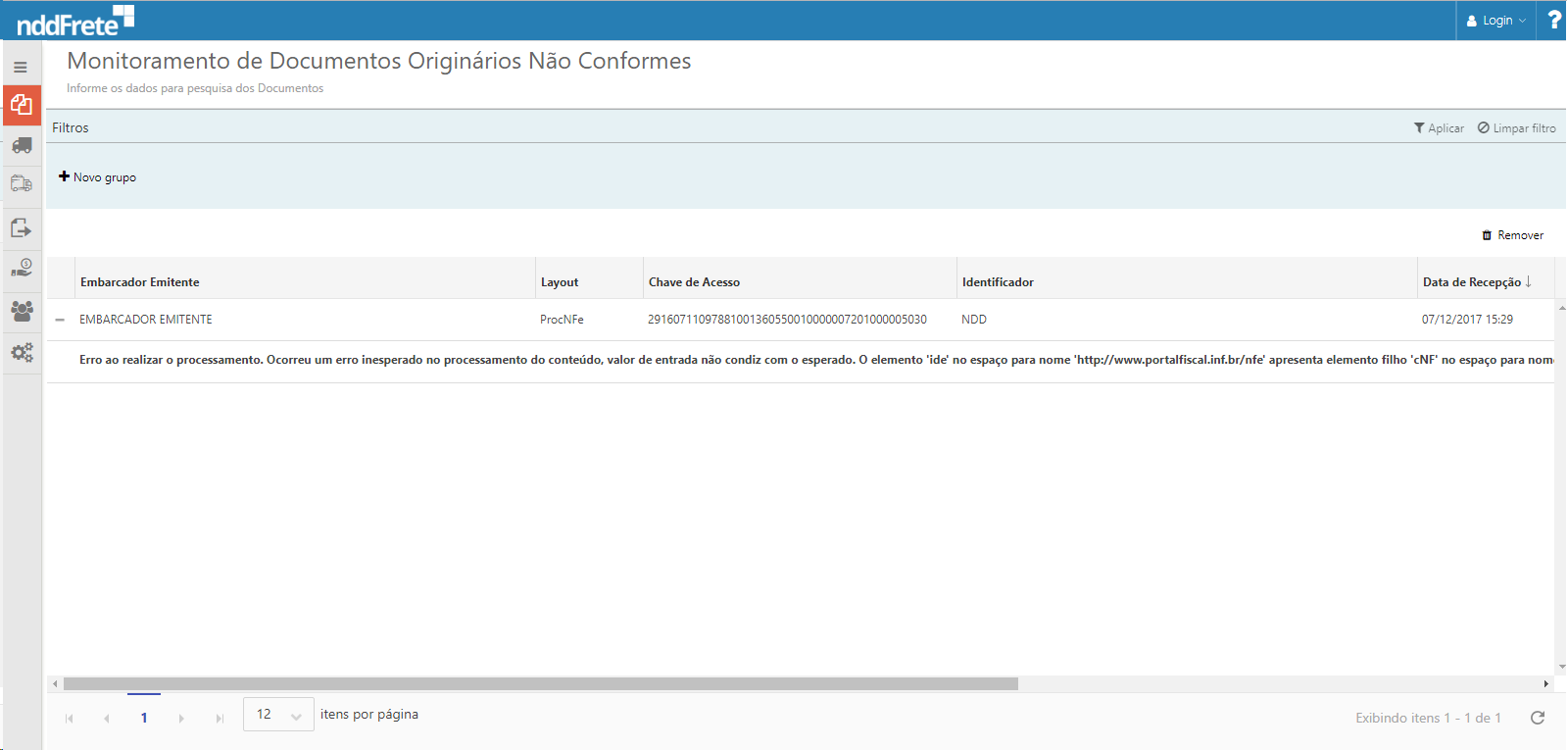The height and width of the screenshot is (750, 1568).
Task: Click Aplicar to apply filters
Action: click(1439, 128)
